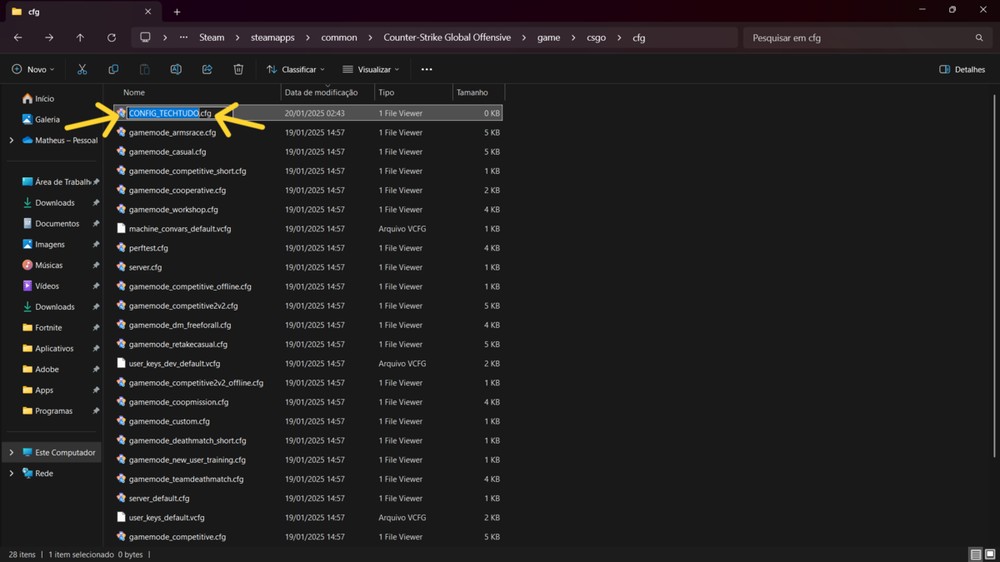Toggle the Detalhes pane
The width and height of the screenshot is (1000, 562).
(962, 70)
